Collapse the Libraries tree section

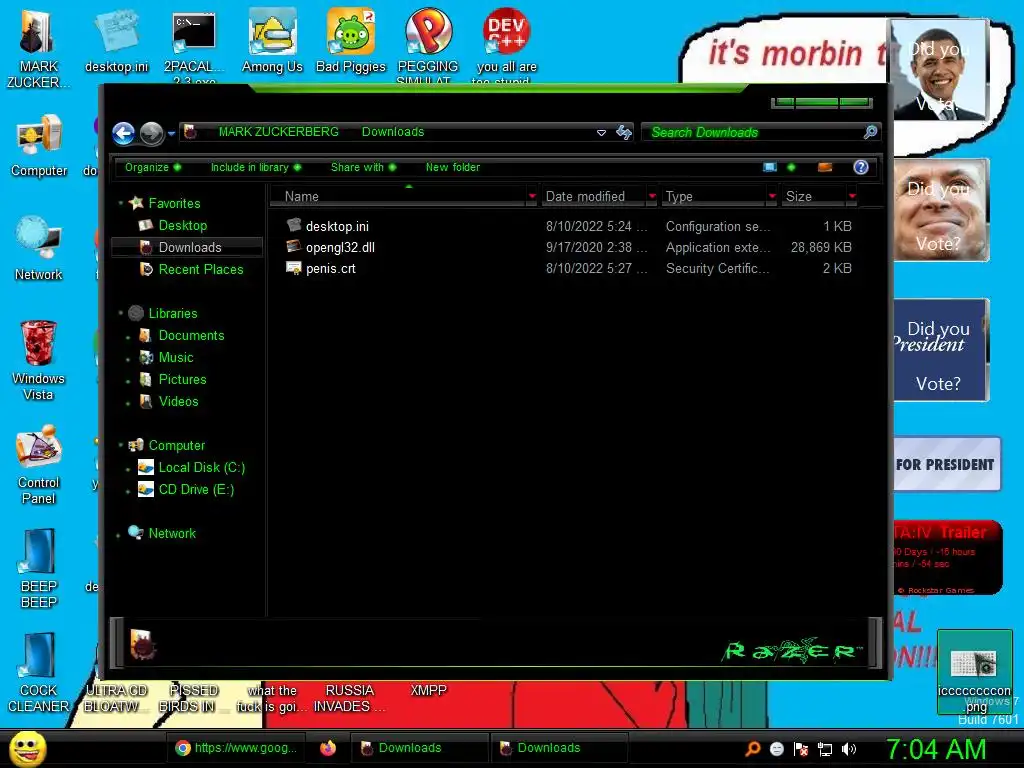(x=121, y=313)
